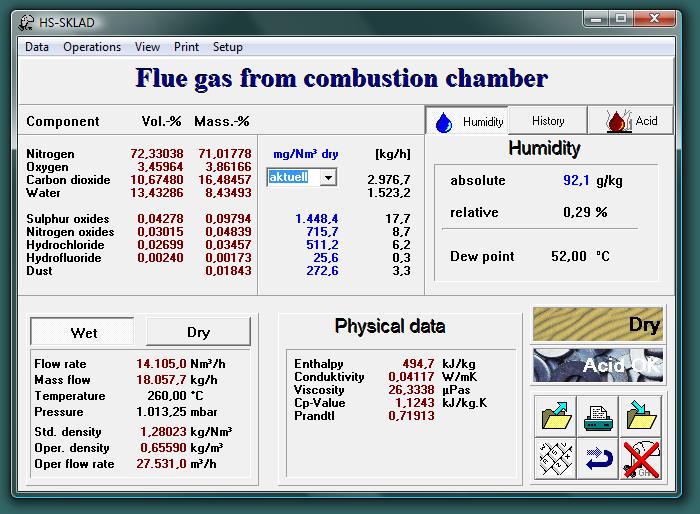The height and width of the screenshot is (514, 700).
Task: Open the Print menu
Action: [186, 47]
